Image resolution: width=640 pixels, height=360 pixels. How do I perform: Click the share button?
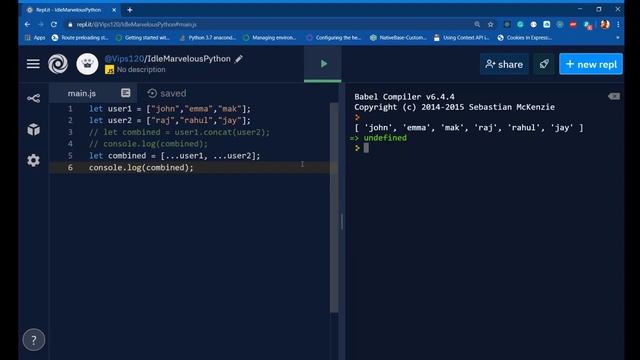click(x=504, y=64)
